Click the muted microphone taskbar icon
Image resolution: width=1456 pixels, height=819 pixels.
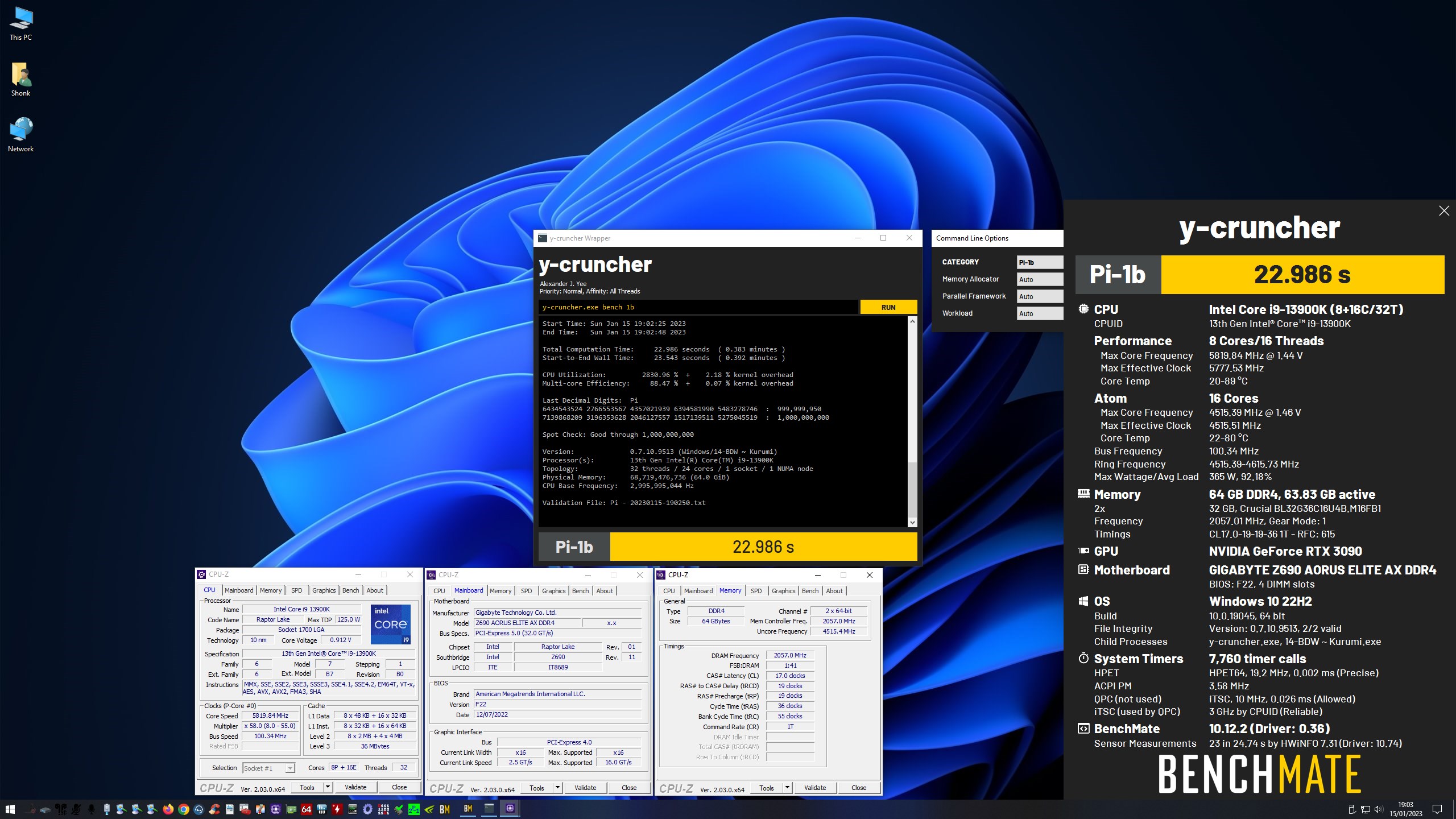pyautogui.click(x=76, y=809)
